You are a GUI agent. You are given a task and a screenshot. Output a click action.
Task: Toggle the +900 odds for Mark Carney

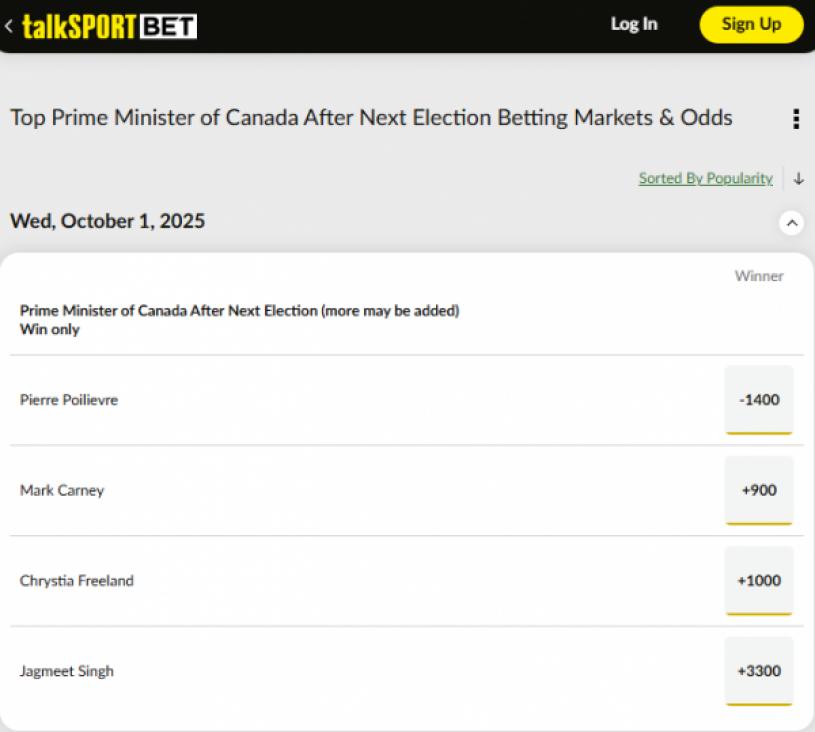click(759, 491)
